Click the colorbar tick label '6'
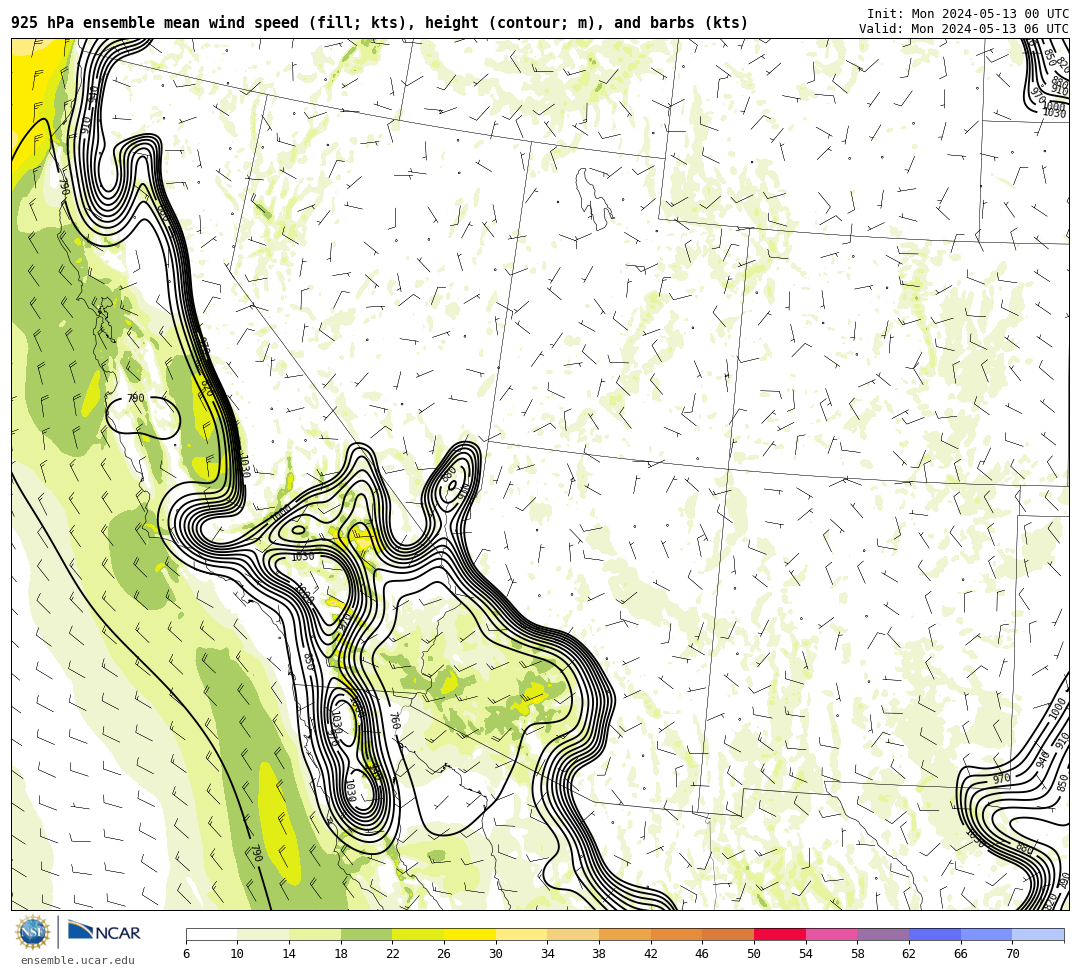Image resolution: width=1080 pixels, height=973 pixels. click(186, 954)
